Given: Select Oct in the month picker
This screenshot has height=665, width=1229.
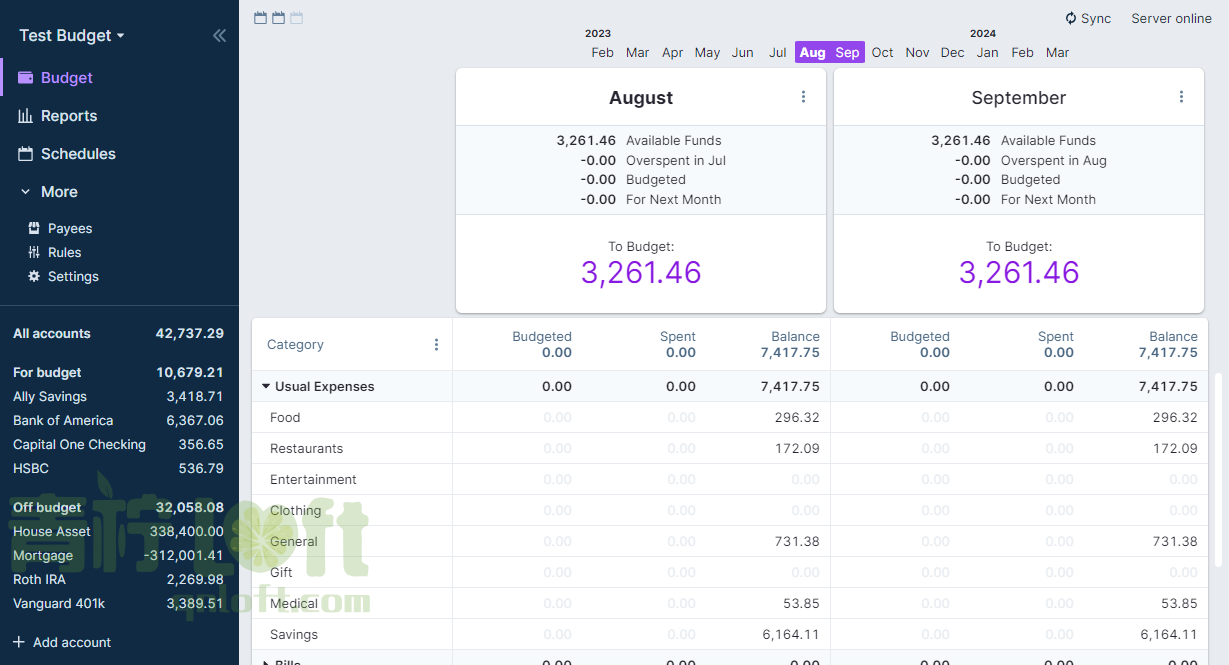Looking at the screenshot, I should pyautogui.click(x=882, y=53).
